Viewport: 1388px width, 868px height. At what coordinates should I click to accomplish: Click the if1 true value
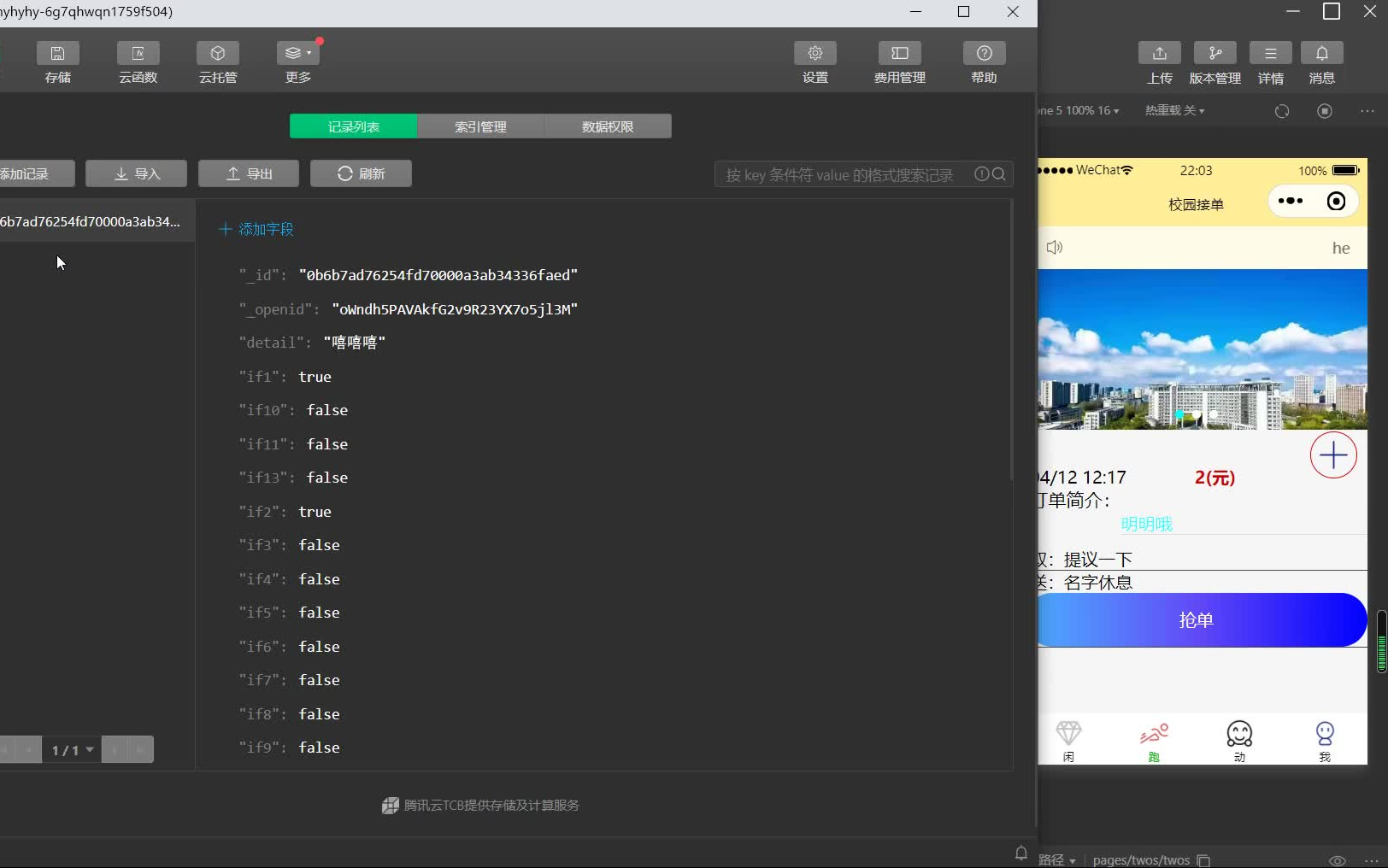[315, 377]
